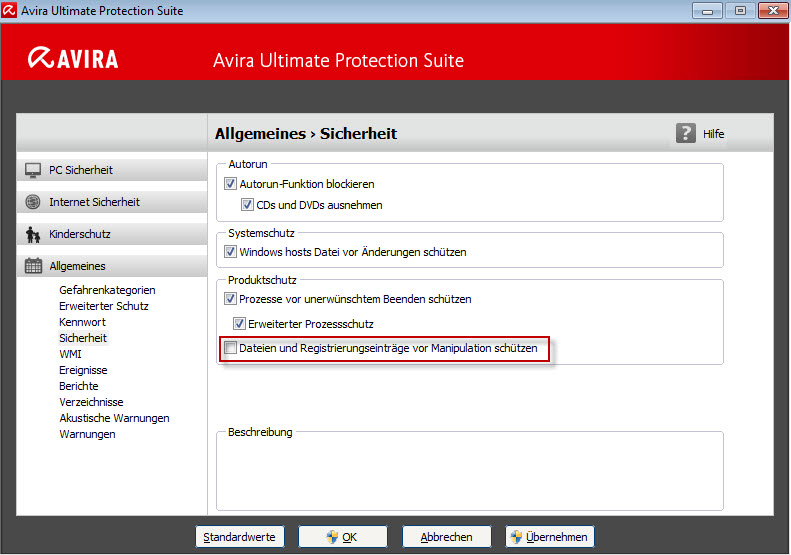This screenshot has width=791, height=555.
Task: Collapse the Allgemeines section
Action: 112,266
